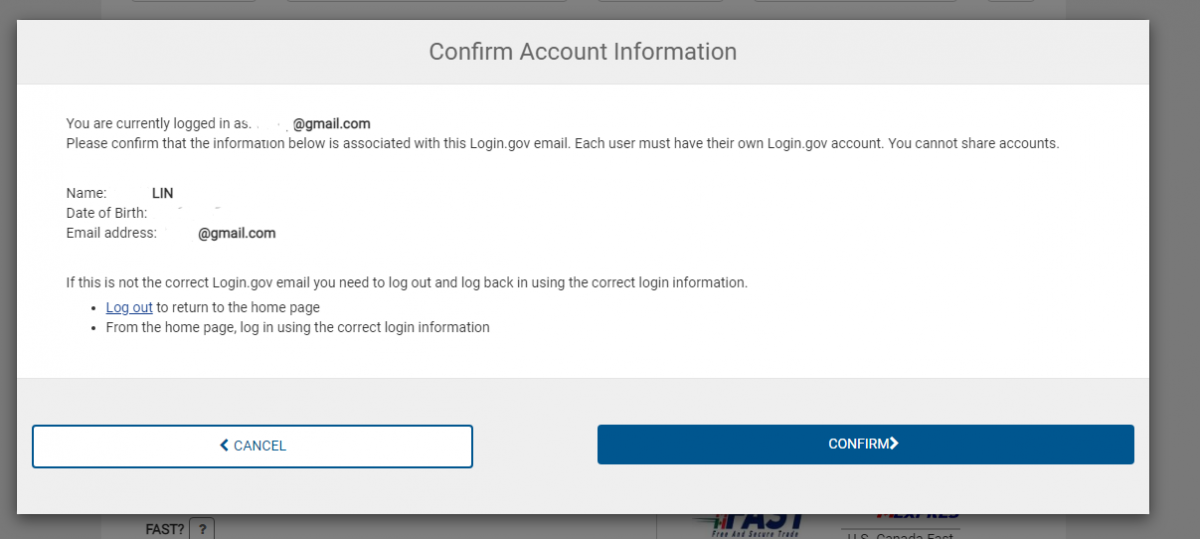Click the CONFIRM button
Viewport: 1200px width, 539px height.
coord(865,444)
